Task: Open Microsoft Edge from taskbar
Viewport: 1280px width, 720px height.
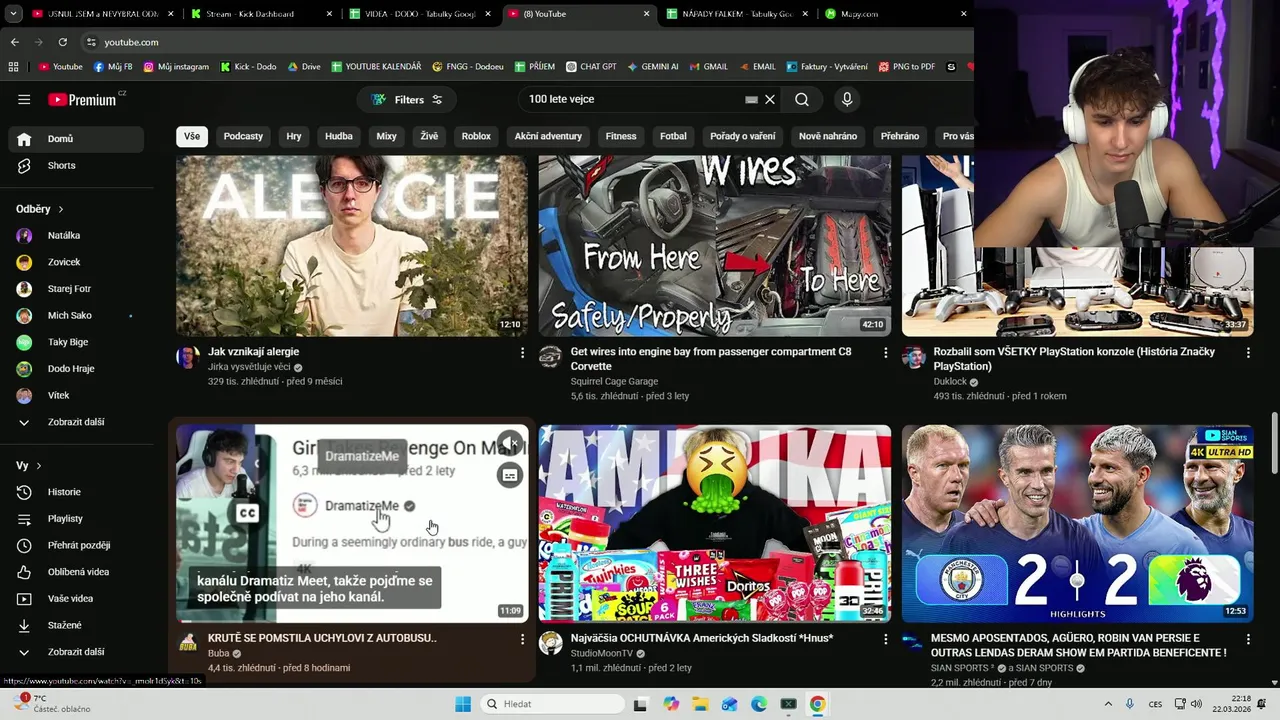Action: (x=759, y=704)
